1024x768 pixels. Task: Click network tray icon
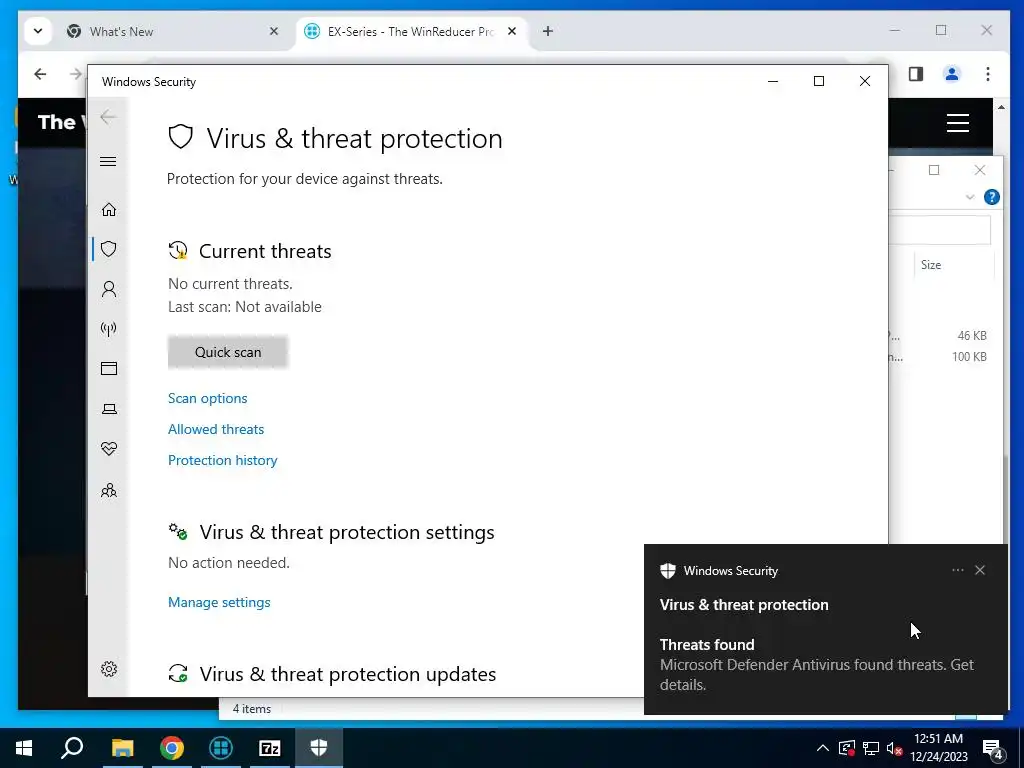tap(871, 748)
